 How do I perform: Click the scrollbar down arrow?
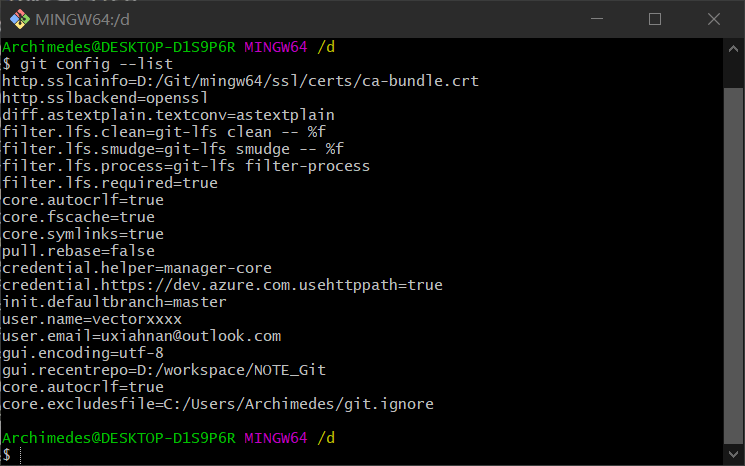(x=733, y=454)
